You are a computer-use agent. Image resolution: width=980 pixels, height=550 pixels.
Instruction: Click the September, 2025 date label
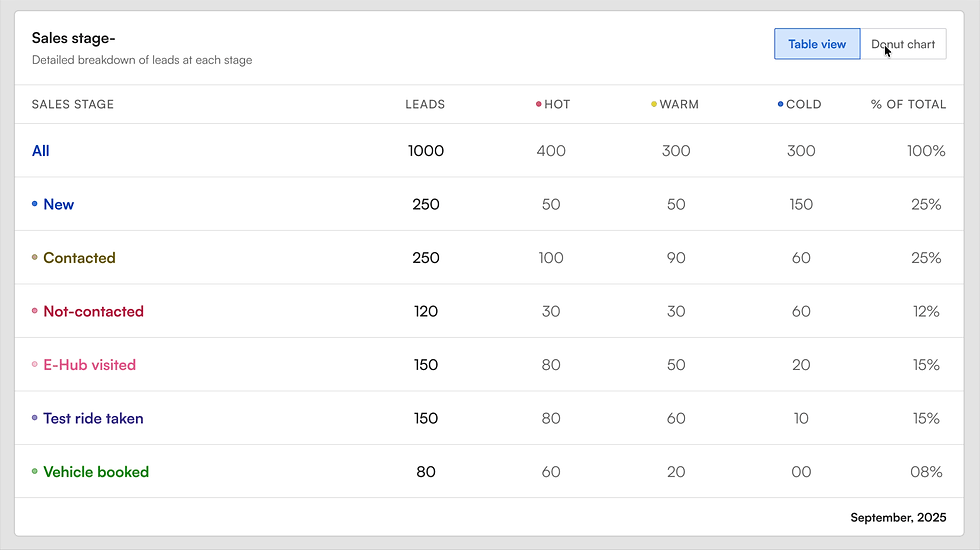898,518
